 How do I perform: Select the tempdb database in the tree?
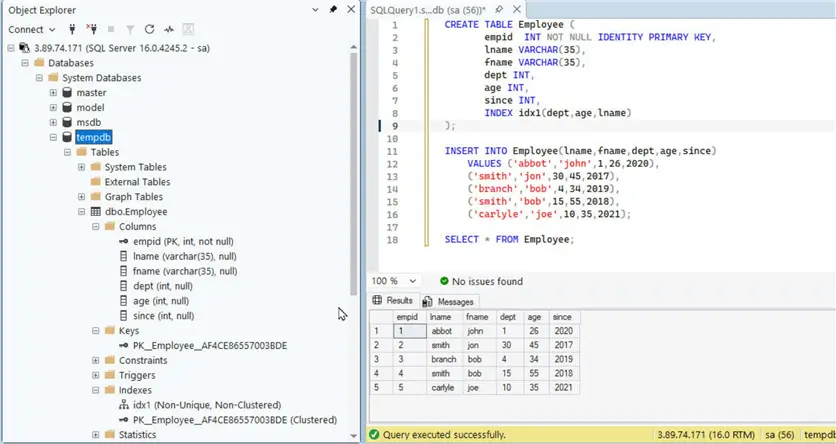[x=93, y=138]
